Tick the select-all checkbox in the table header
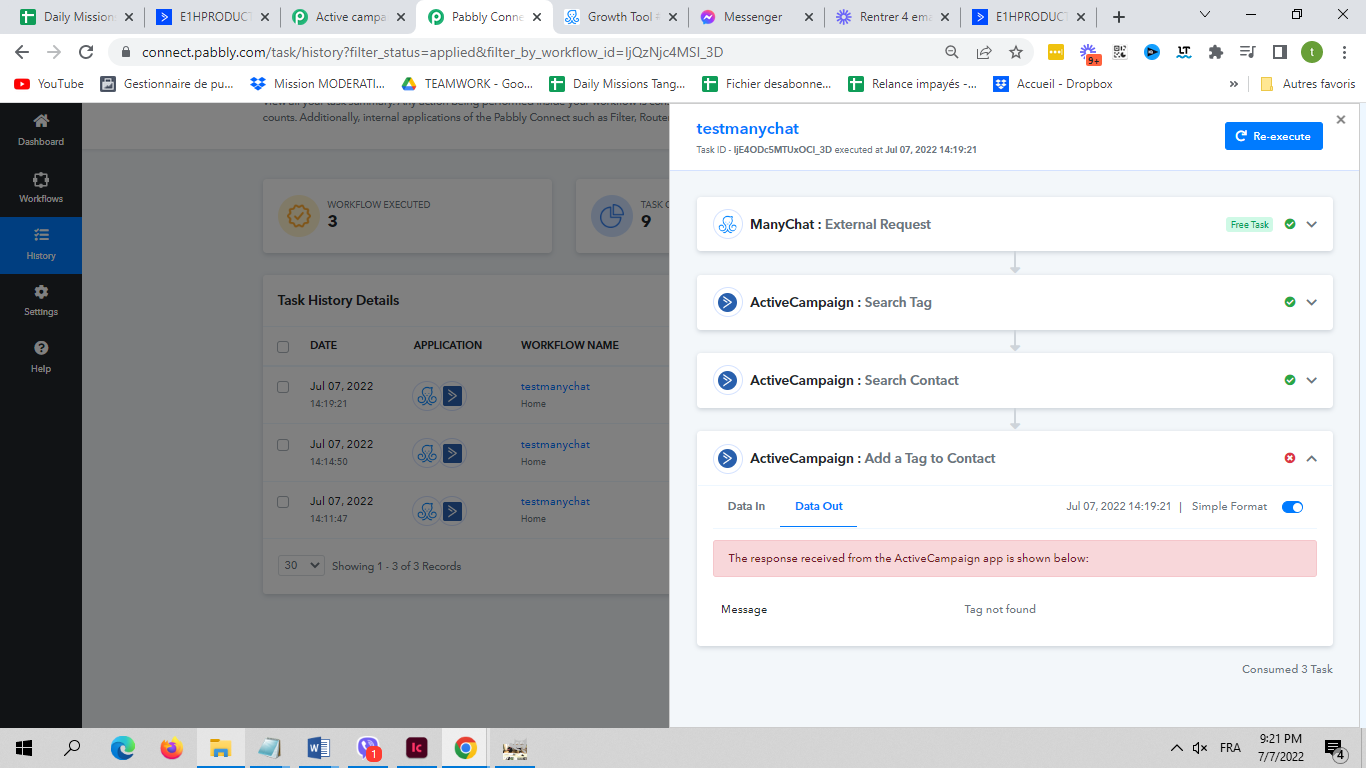Viewport: 1366px width, 768px height. (x=283, y=346)
